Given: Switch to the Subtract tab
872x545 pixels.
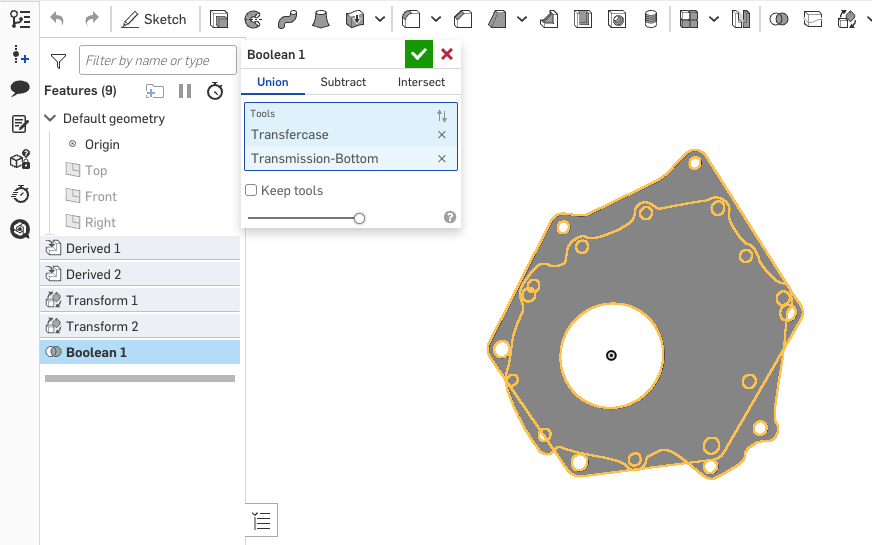Looking at the screenshot, I should 343,82.
